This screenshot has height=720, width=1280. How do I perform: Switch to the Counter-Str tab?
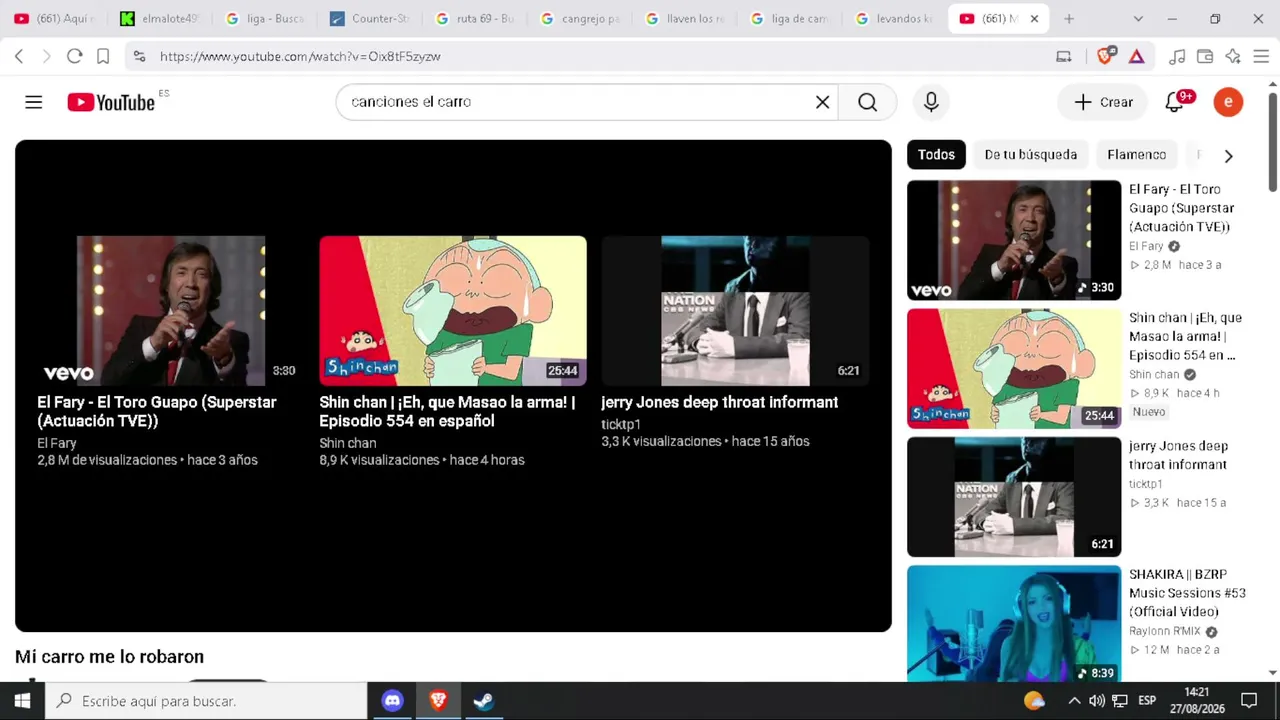(370, 19)
